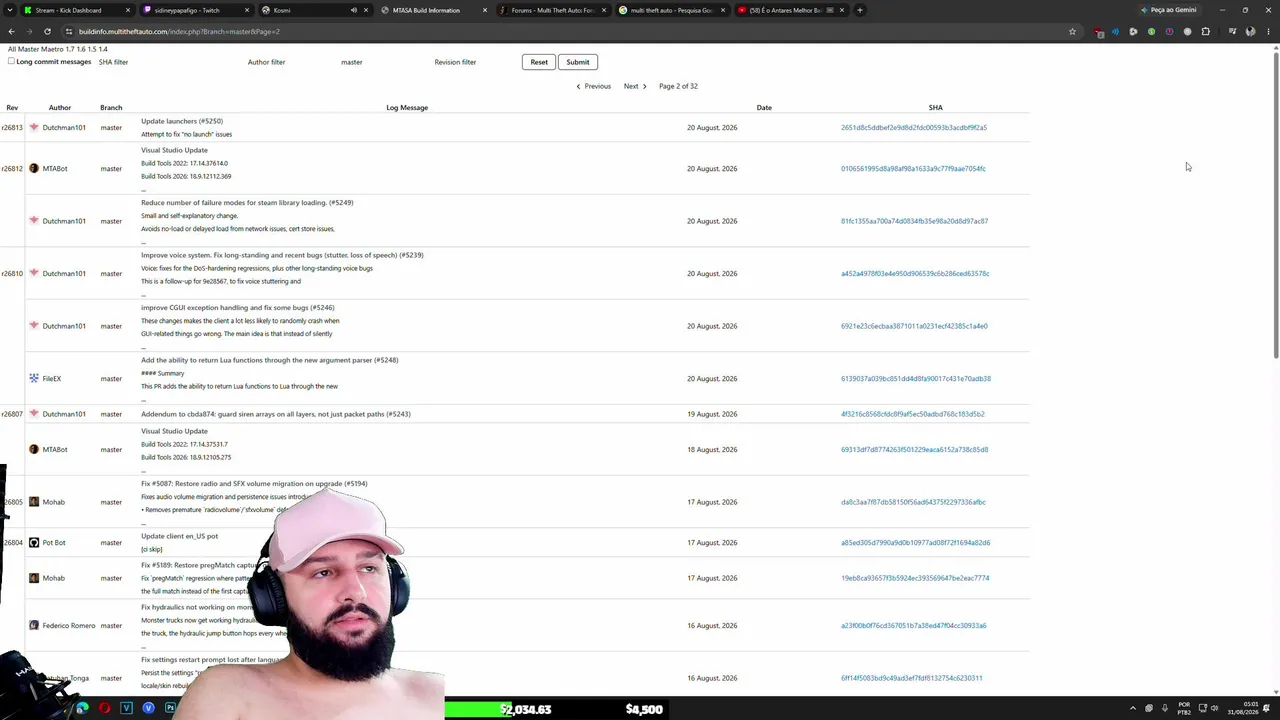This screenshot has height=720, width=1280.
Task: Open Opera browser from the taskbar
Action: (104, 708)
